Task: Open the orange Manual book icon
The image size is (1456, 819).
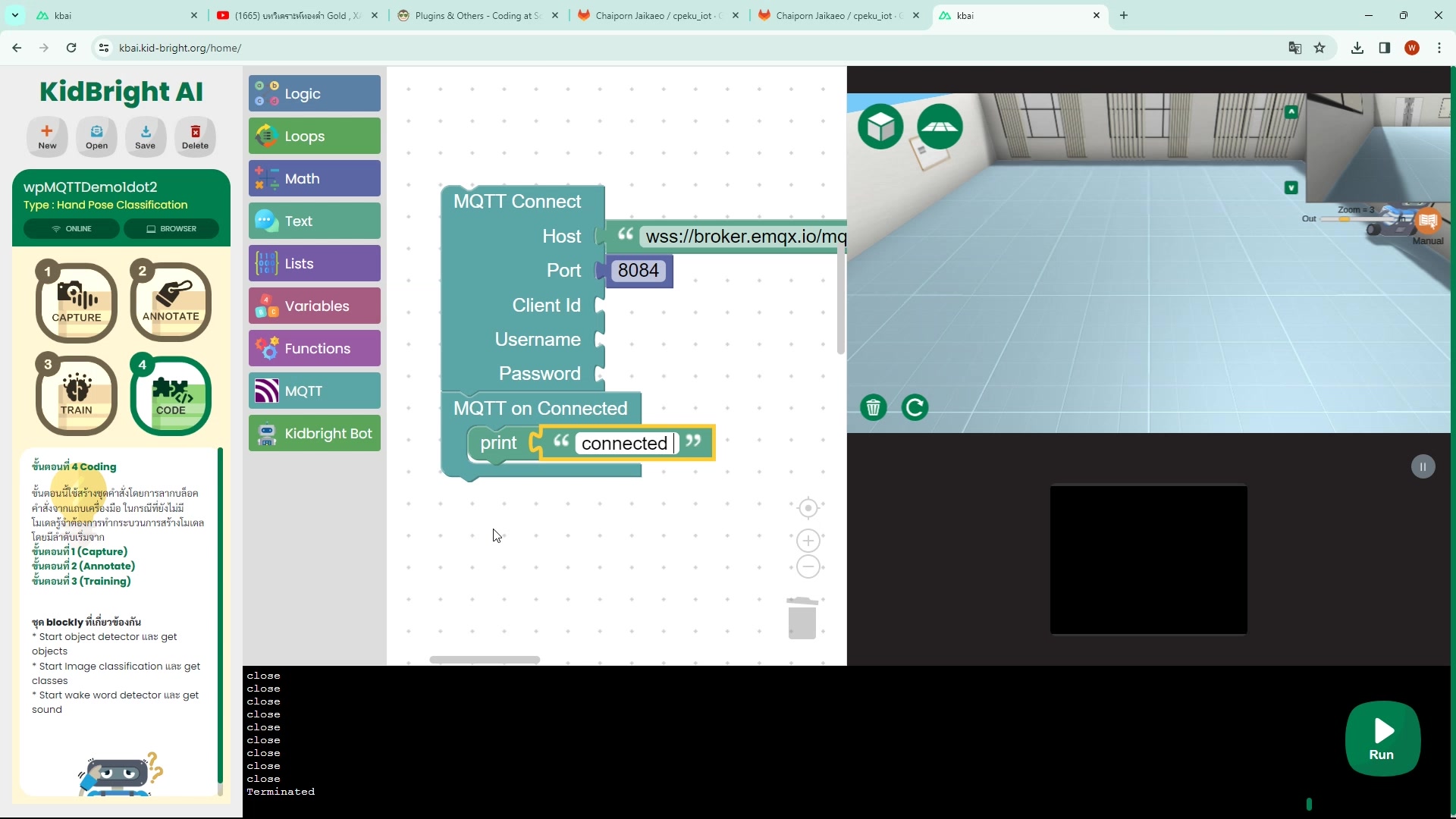Action: (x=1428, y=221)
